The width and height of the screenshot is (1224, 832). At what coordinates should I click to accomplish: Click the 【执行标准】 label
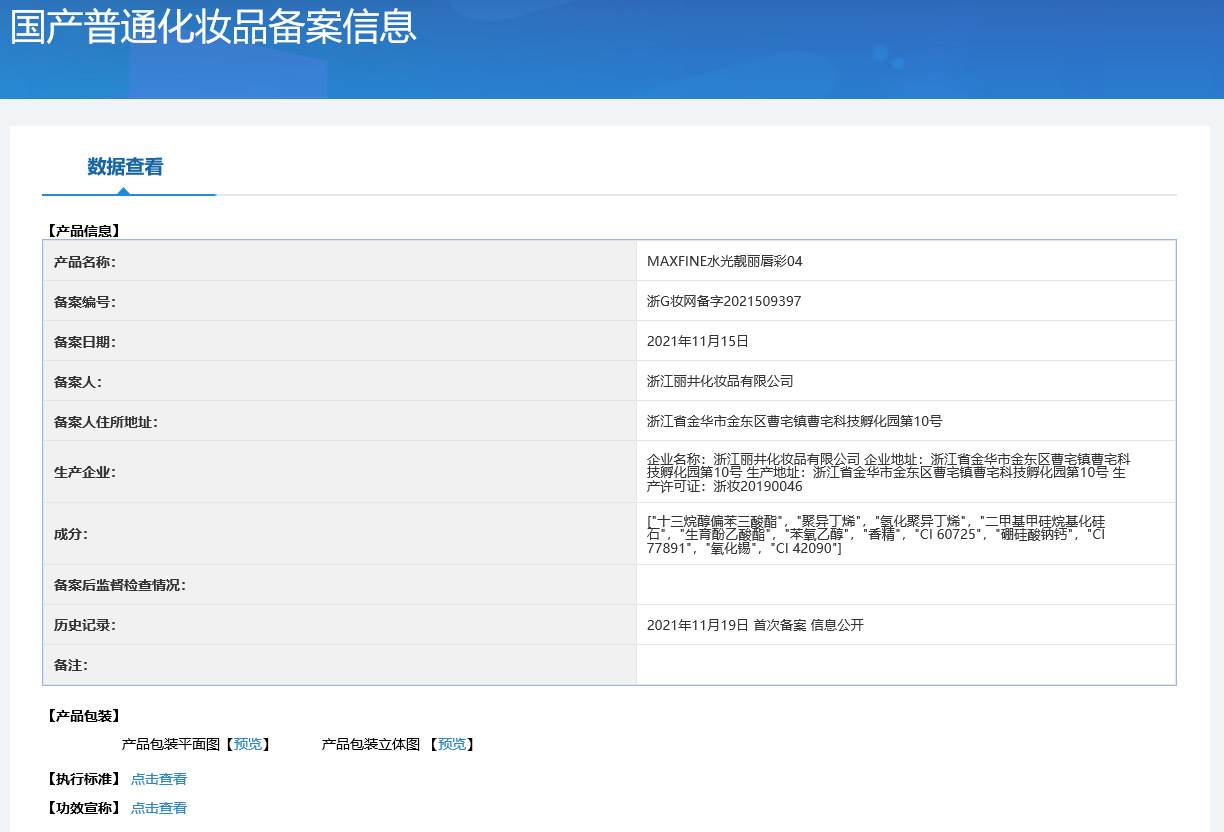pyautogui.click(x=82, y=779)
